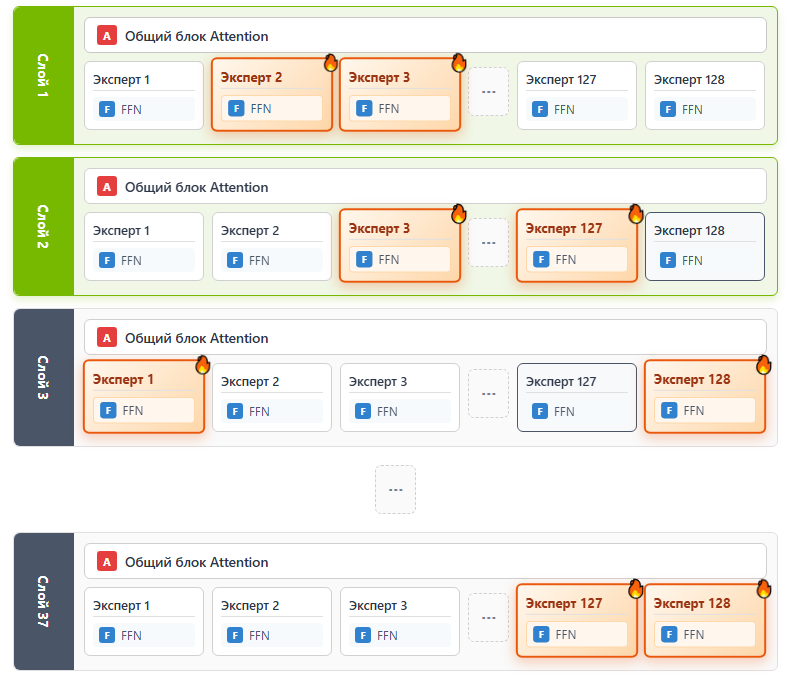Viewport: 791px width, 676px height.
Task: Click the fire icon on Эксперт 127 in Слой 2
Action: coord(636,213)
